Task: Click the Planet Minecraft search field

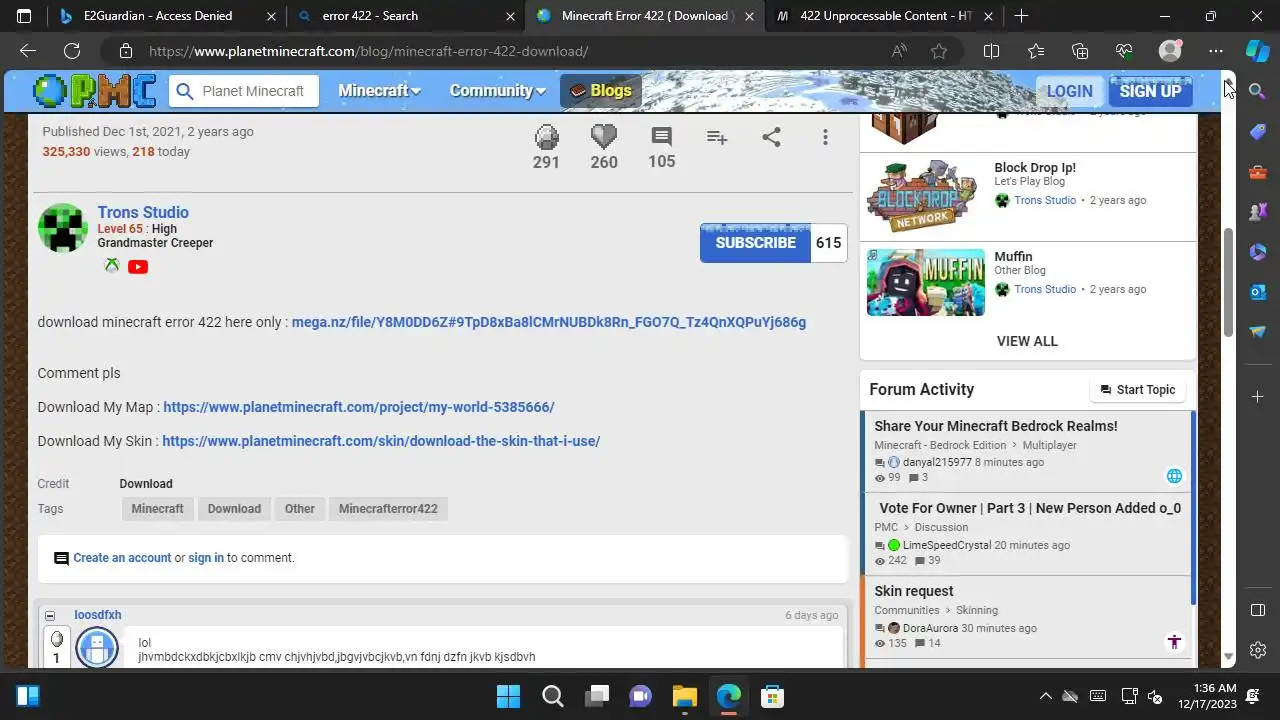Action: 243,91
